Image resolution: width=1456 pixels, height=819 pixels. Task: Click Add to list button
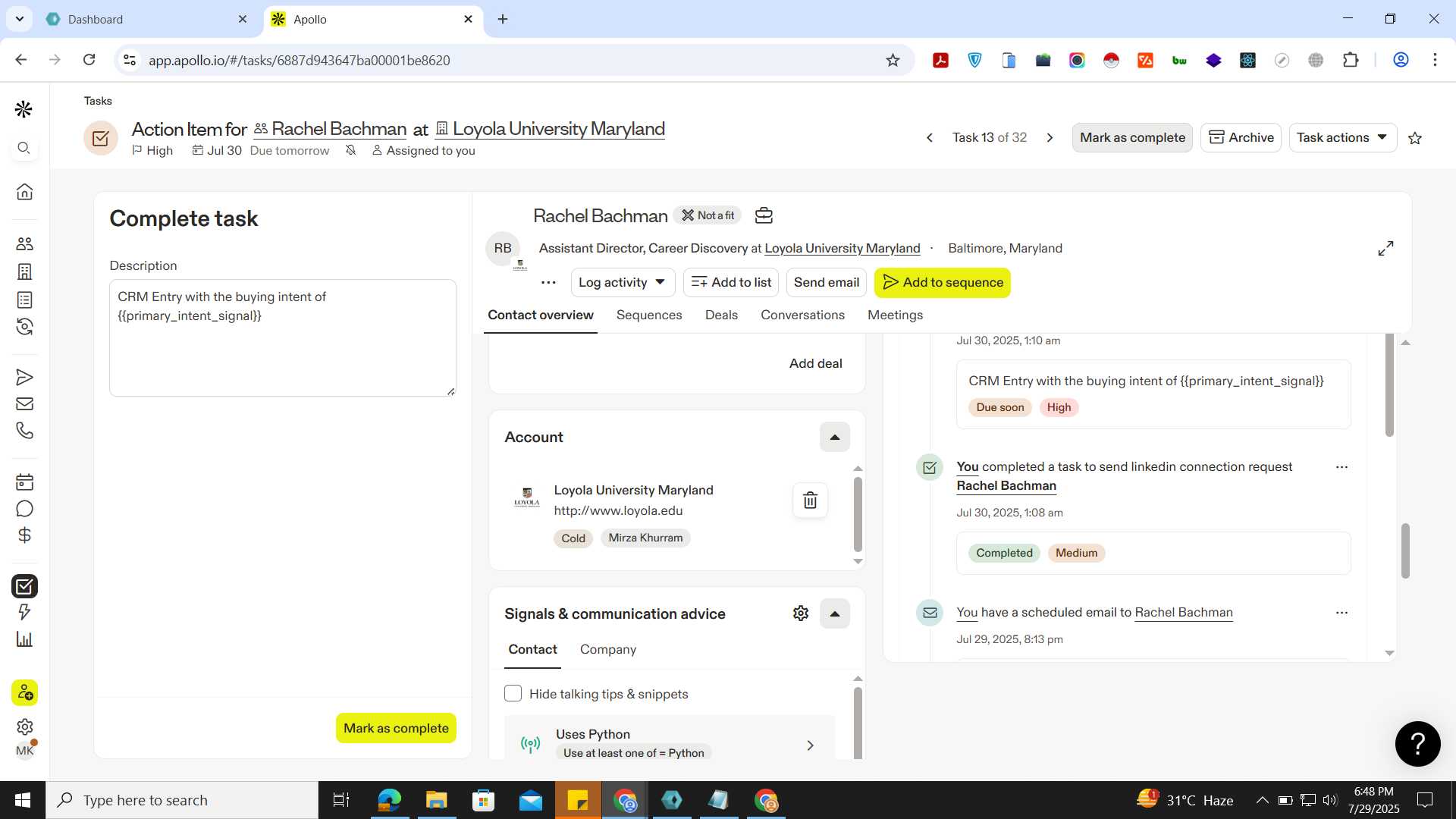pyautogui.click(x=731, y=283)
